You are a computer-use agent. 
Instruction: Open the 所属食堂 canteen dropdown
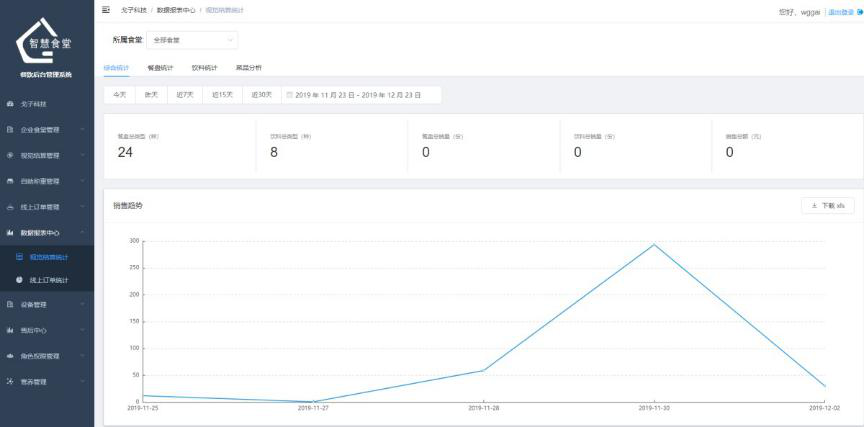[192, 41]
